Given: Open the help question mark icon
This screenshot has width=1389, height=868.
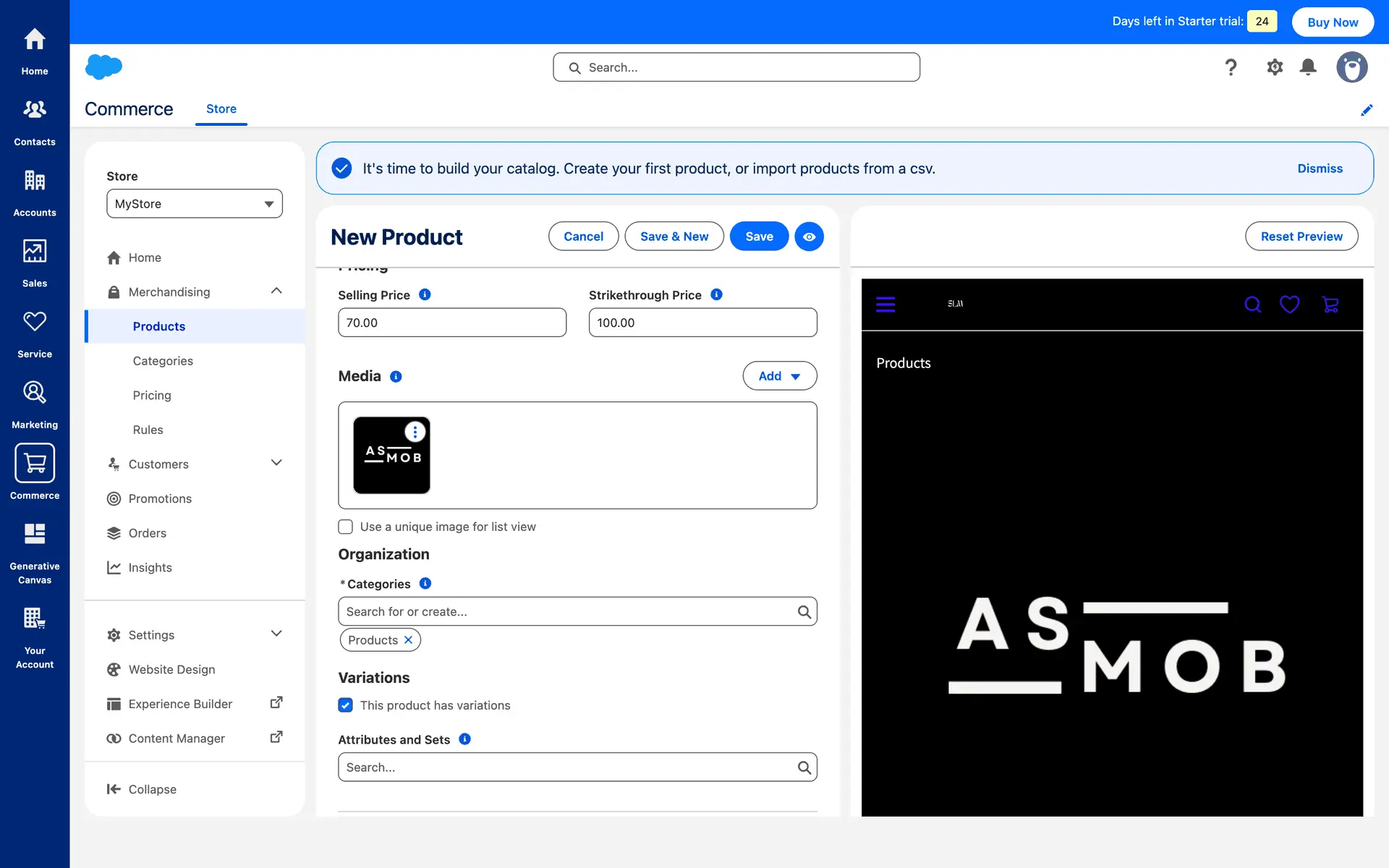Looking at the screenshot, I should coord(1231,67).
